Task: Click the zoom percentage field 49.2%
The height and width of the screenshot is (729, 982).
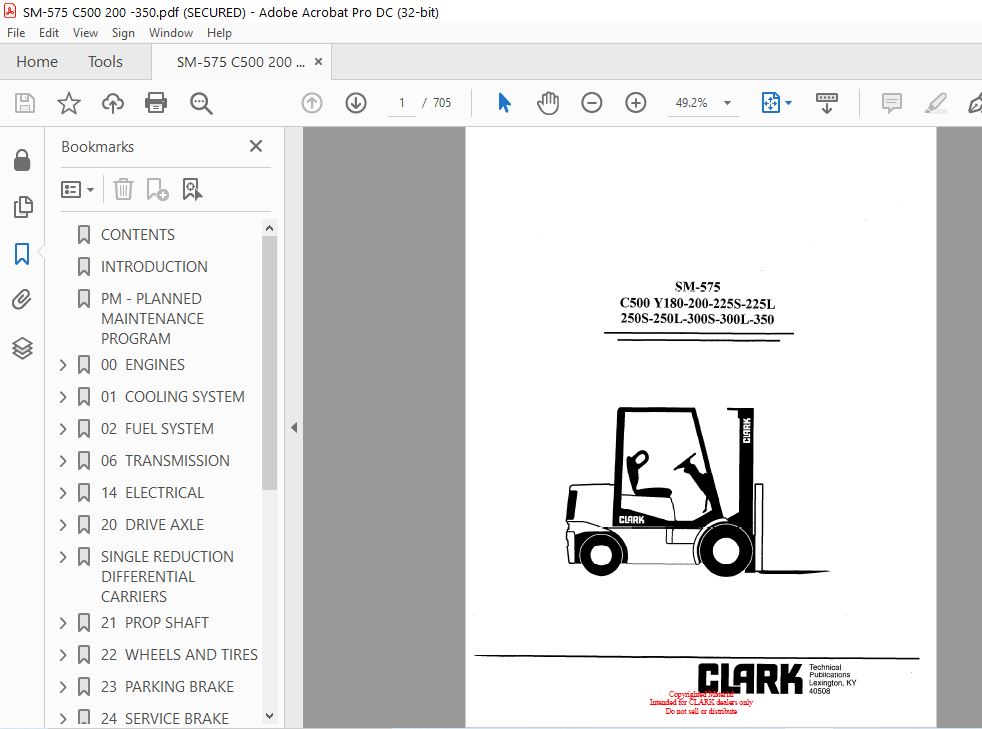Action: pos(691,103)
